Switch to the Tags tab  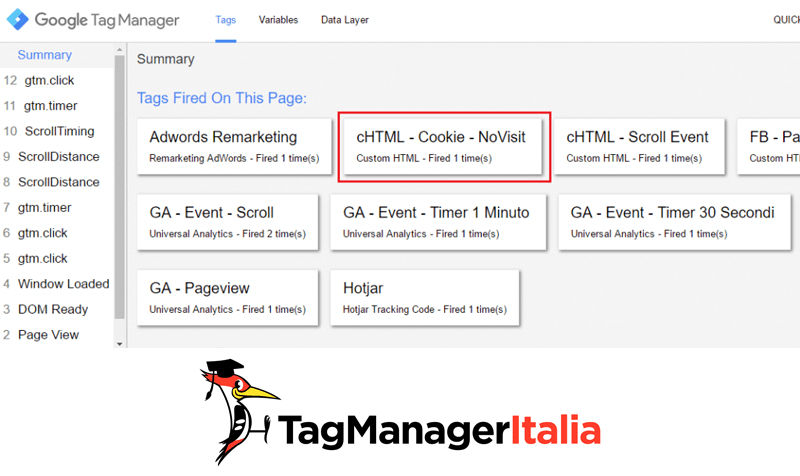(x=226, y=20)
